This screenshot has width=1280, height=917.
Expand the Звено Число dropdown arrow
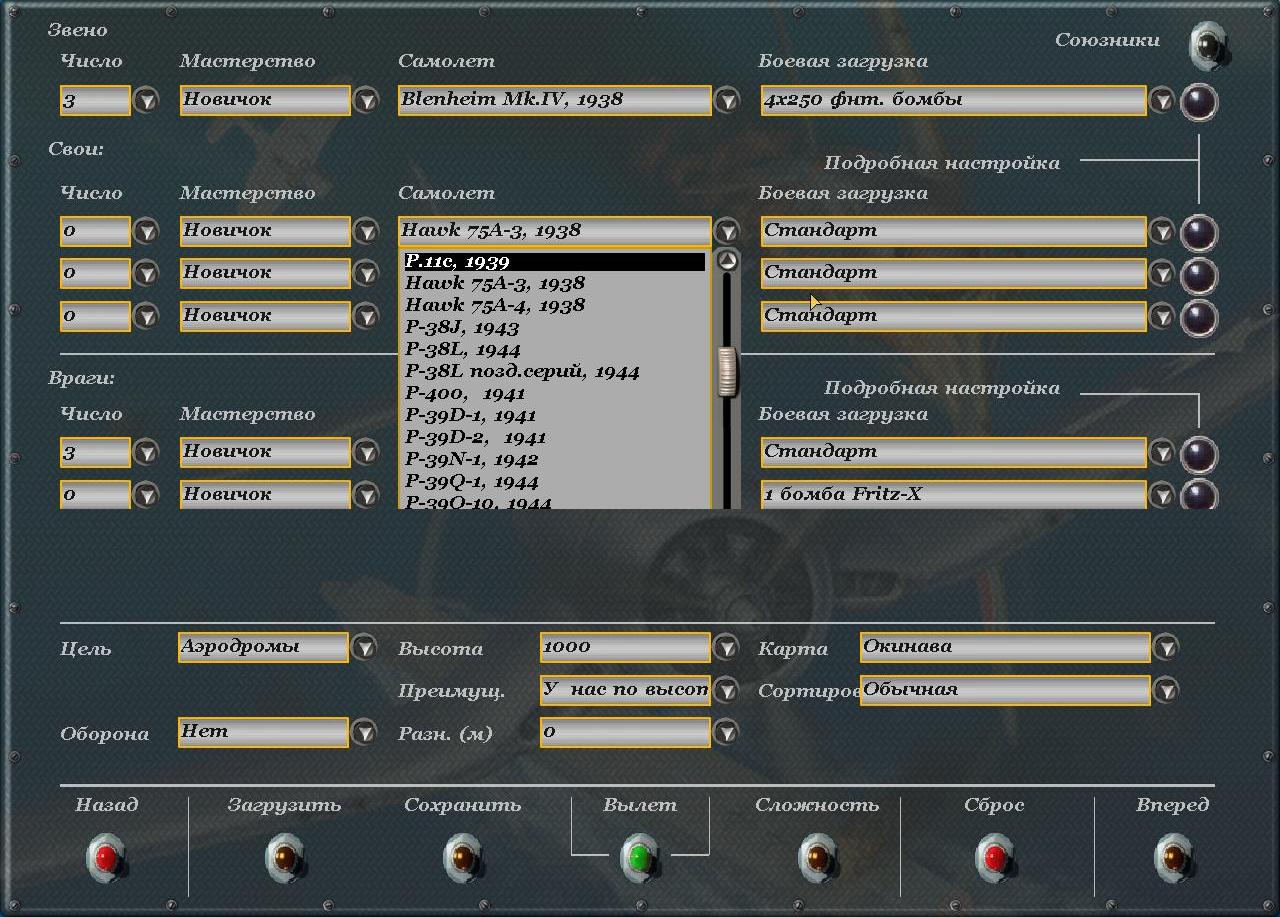tap(147, 101)
